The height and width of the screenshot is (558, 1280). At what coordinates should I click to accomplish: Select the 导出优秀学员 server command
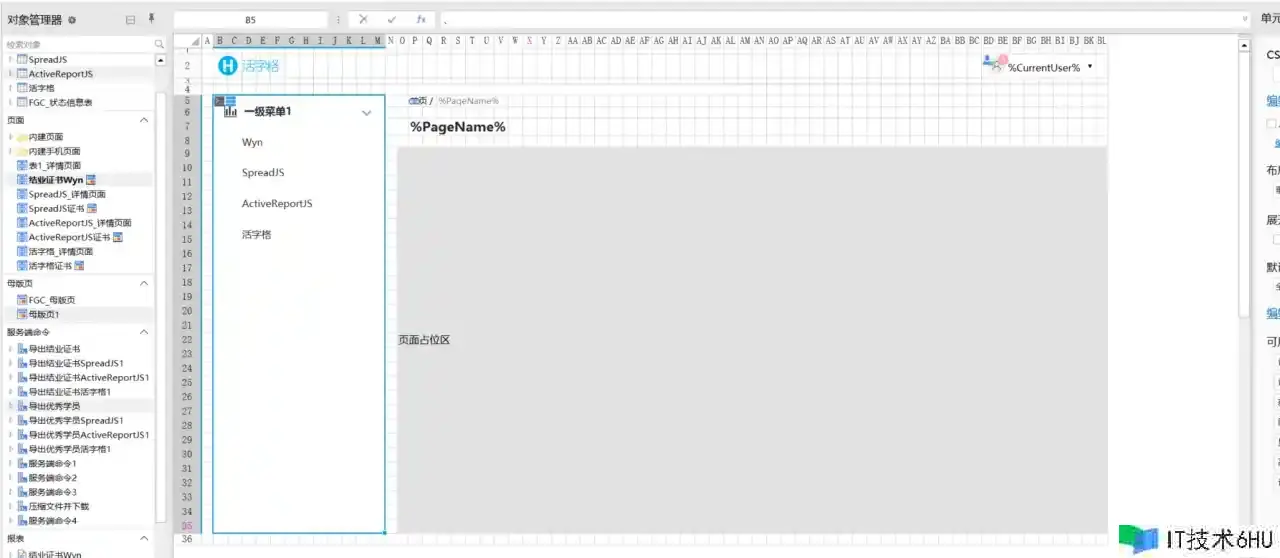(55, 406)
